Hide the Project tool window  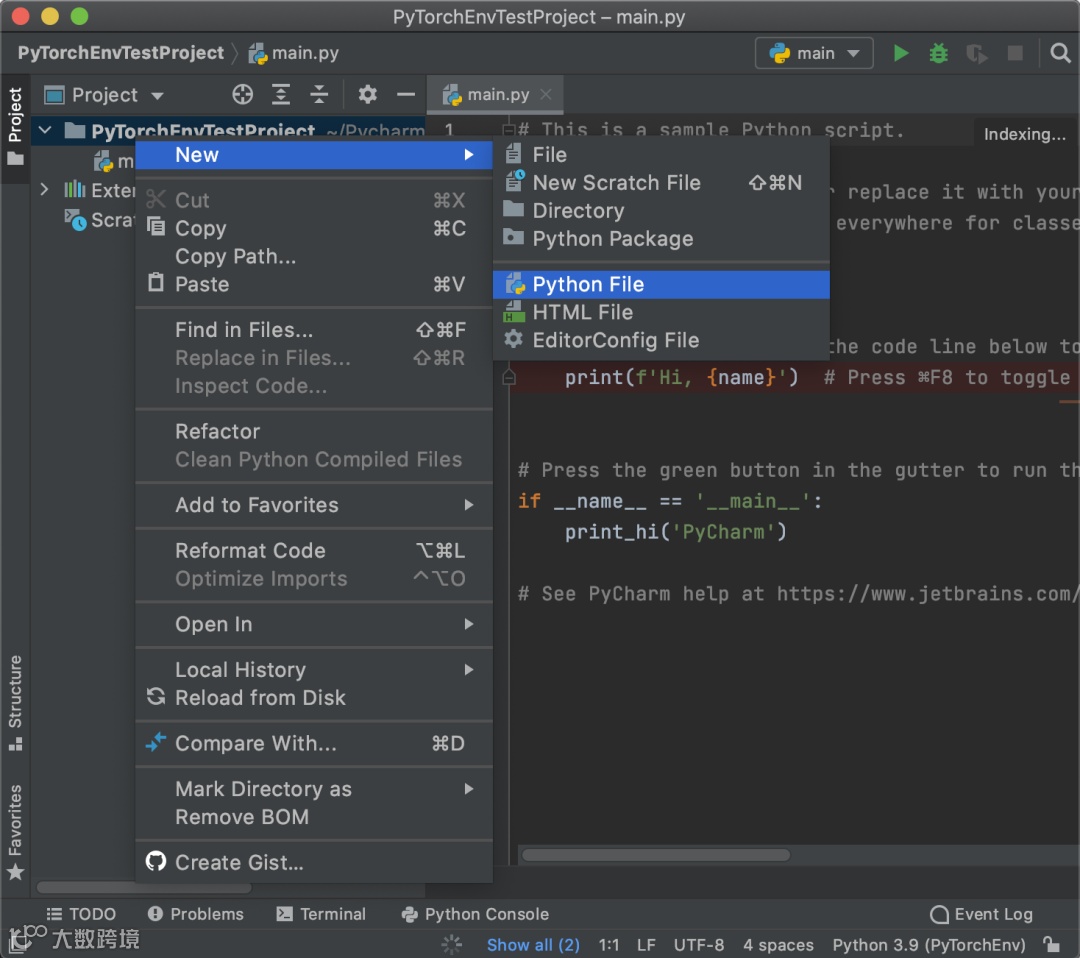click(x=406, y=95)
